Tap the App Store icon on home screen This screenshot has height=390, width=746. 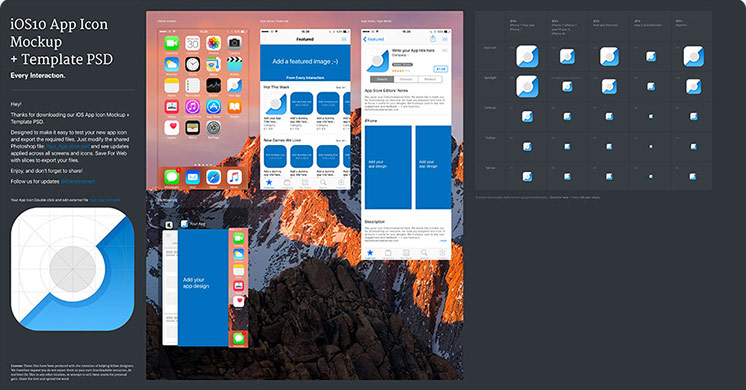[x=213, y=107]
